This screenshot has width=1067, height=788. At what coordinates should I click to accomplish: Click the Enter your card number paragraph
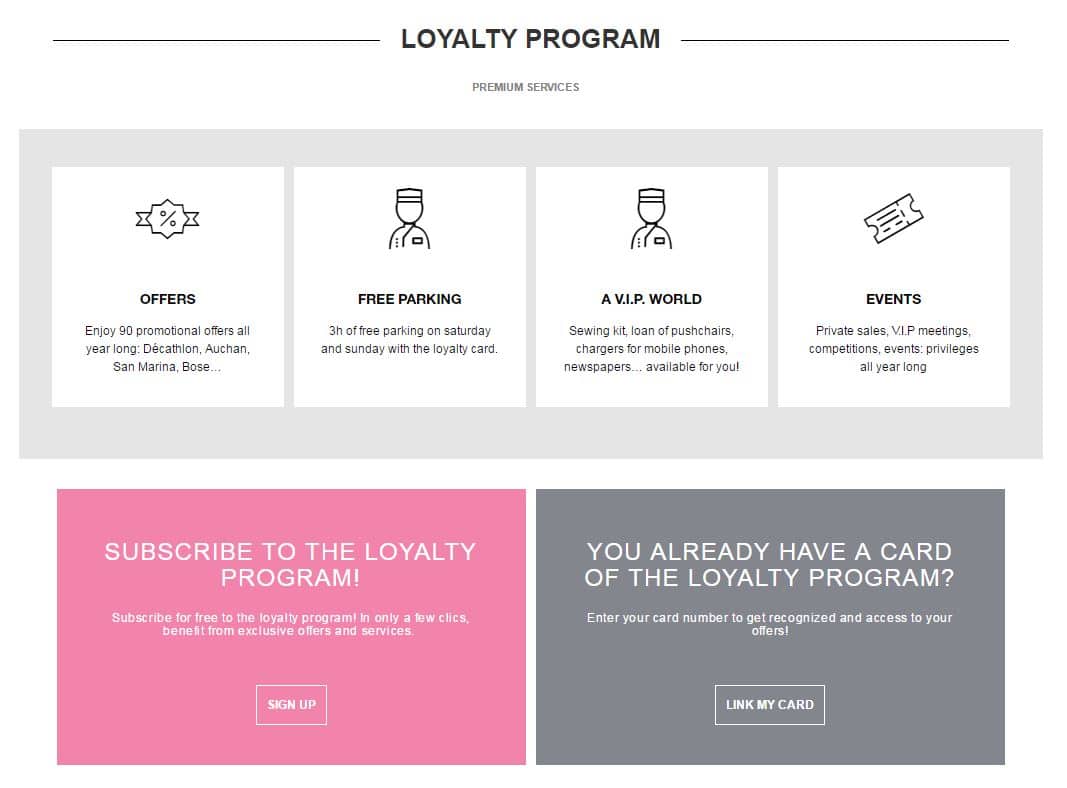point(769,624)
